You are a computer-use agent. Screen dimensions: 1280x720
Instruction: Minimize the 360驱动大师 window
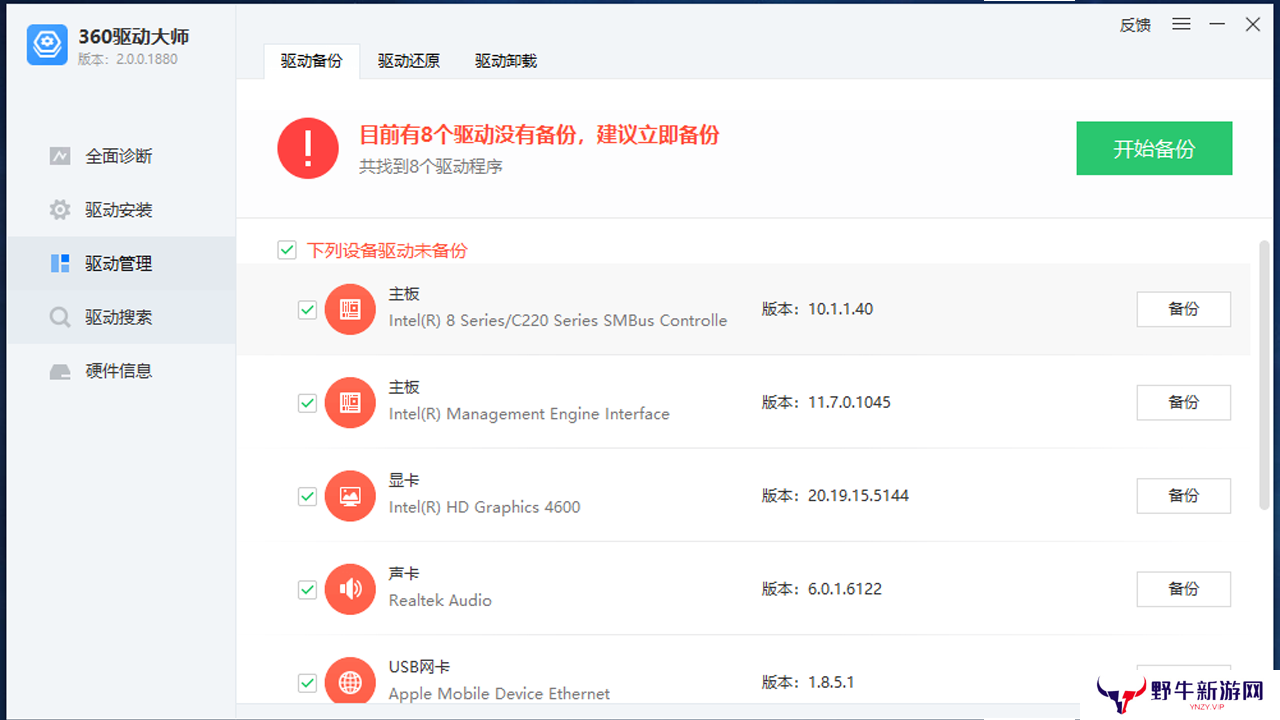1217,24
